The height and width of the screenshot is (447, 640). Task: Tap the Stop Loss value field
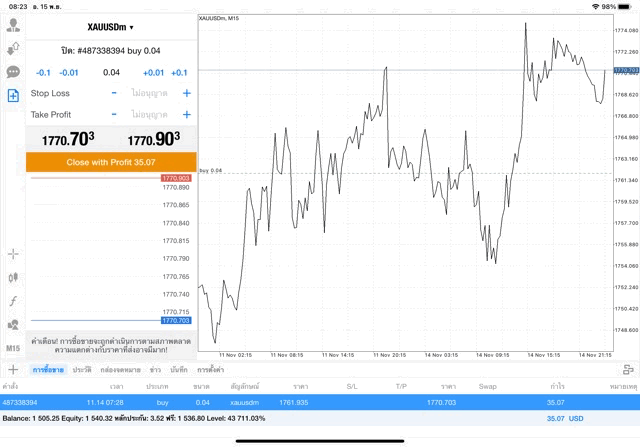tap(149, 93)
